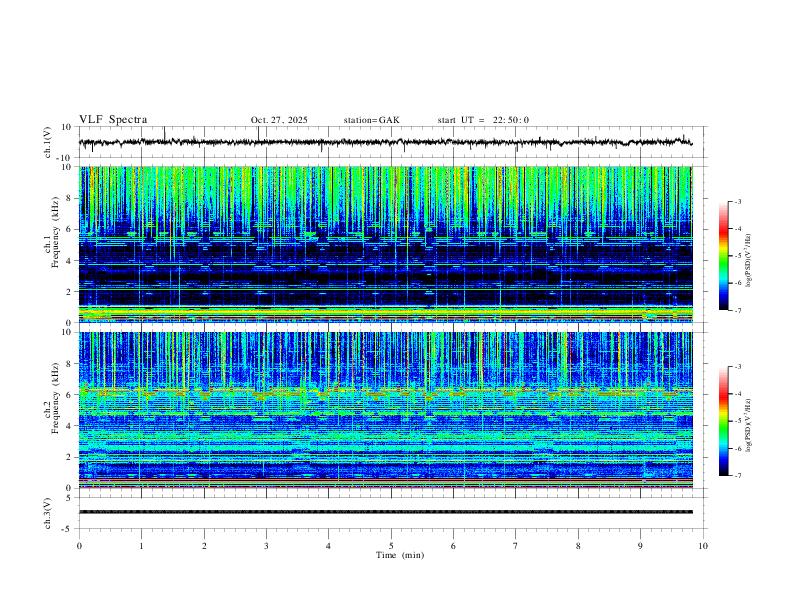Click time axis tick label "9"
This screenshot has height=612, width=792.
point(640,546)
